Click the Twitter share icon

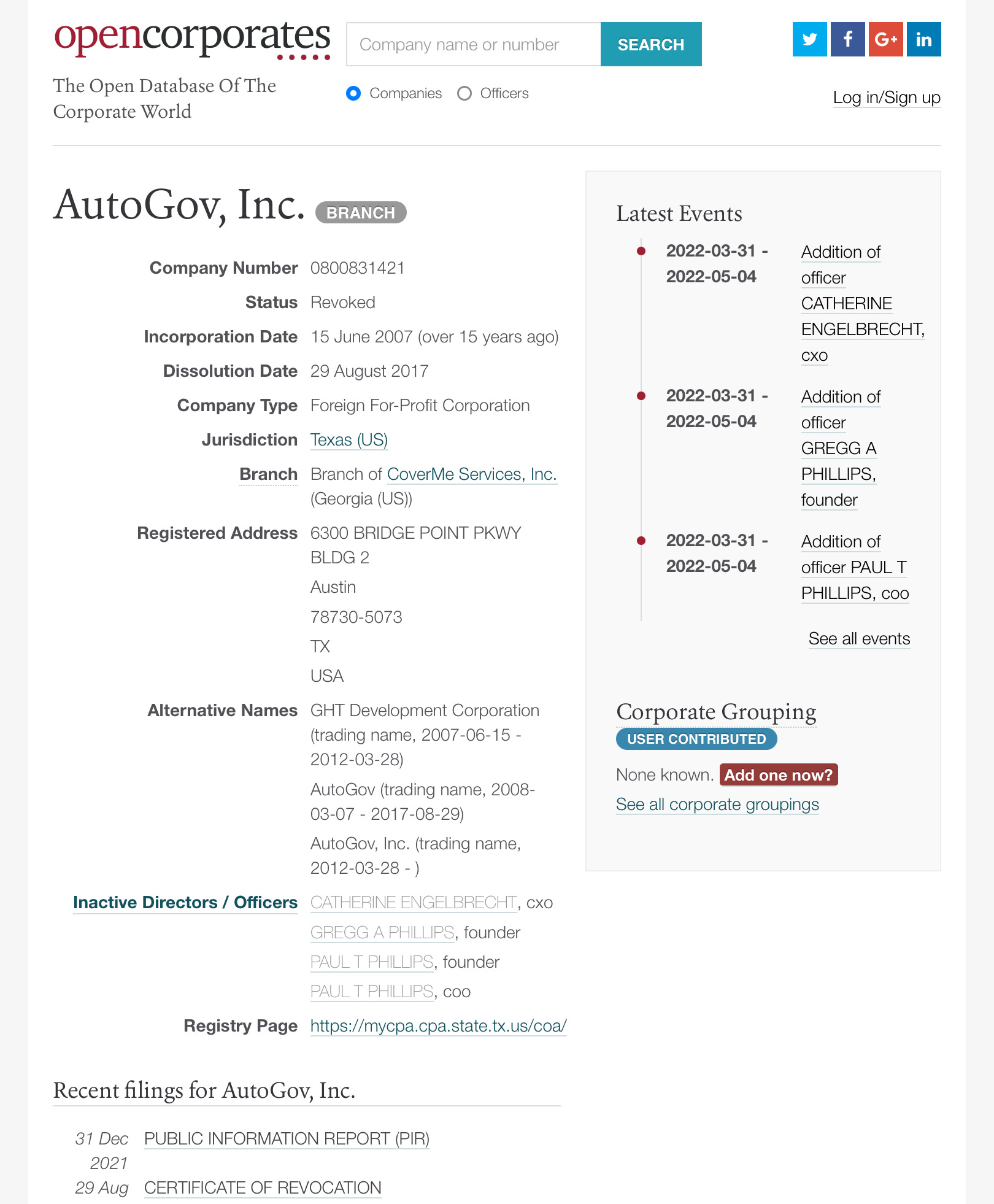click(810, 39)
